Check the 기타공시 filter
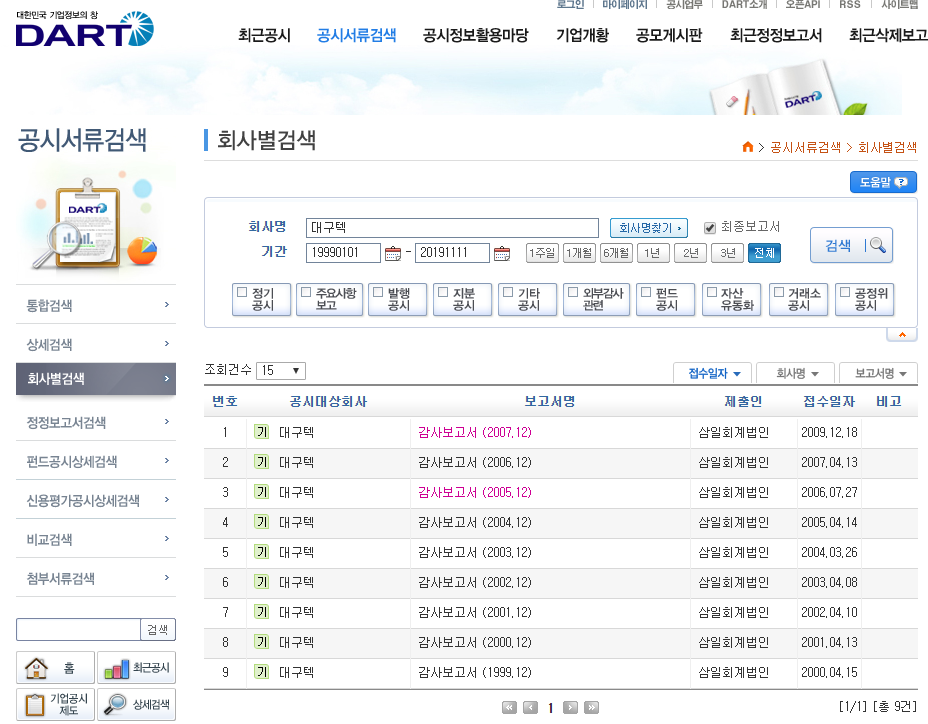Screen dimensions: 928x724 tap(508, 292)
